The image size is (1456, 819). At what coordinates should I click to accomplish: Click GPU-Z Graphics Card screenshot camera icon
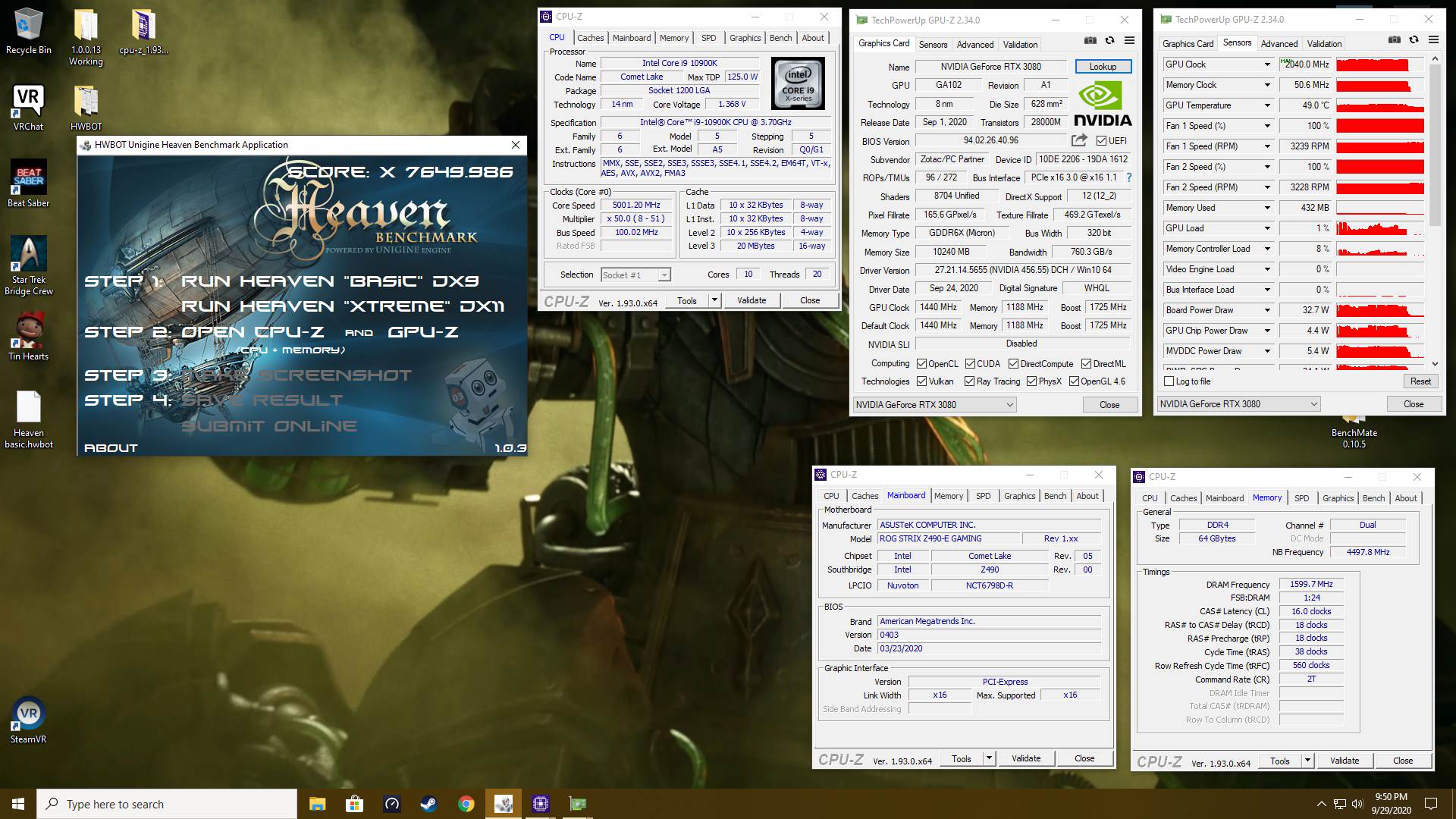(1090, 40)
